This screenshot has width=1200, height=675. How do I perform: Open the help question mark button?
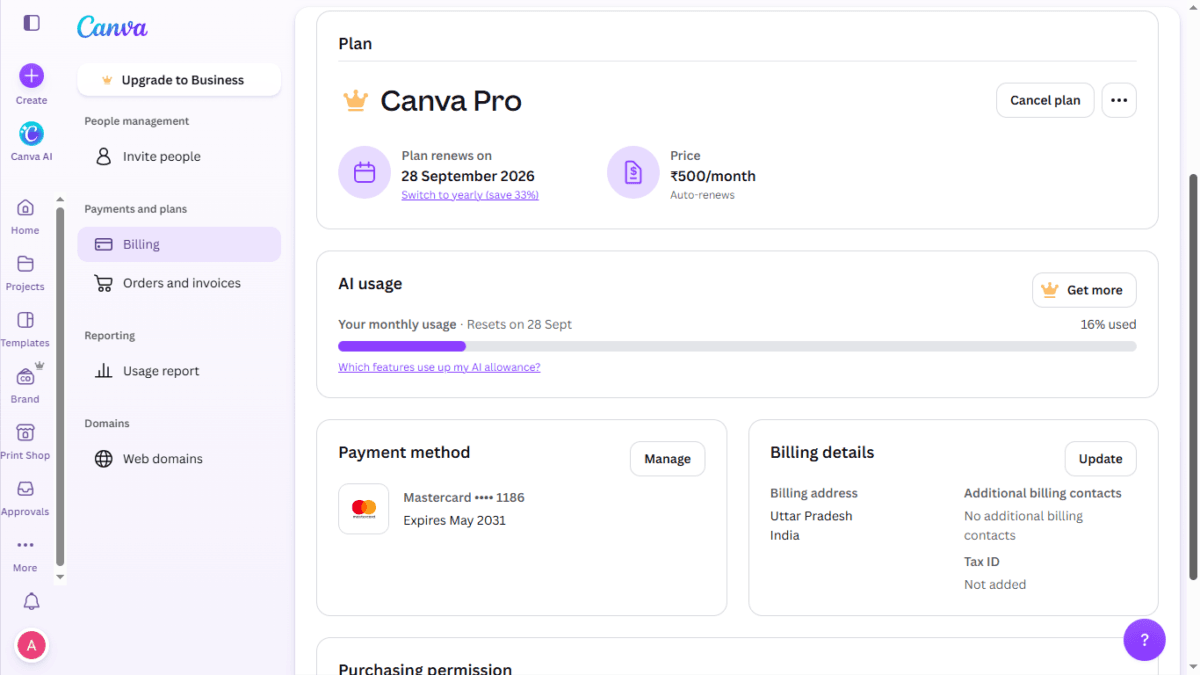click(x=1145, y=640)
